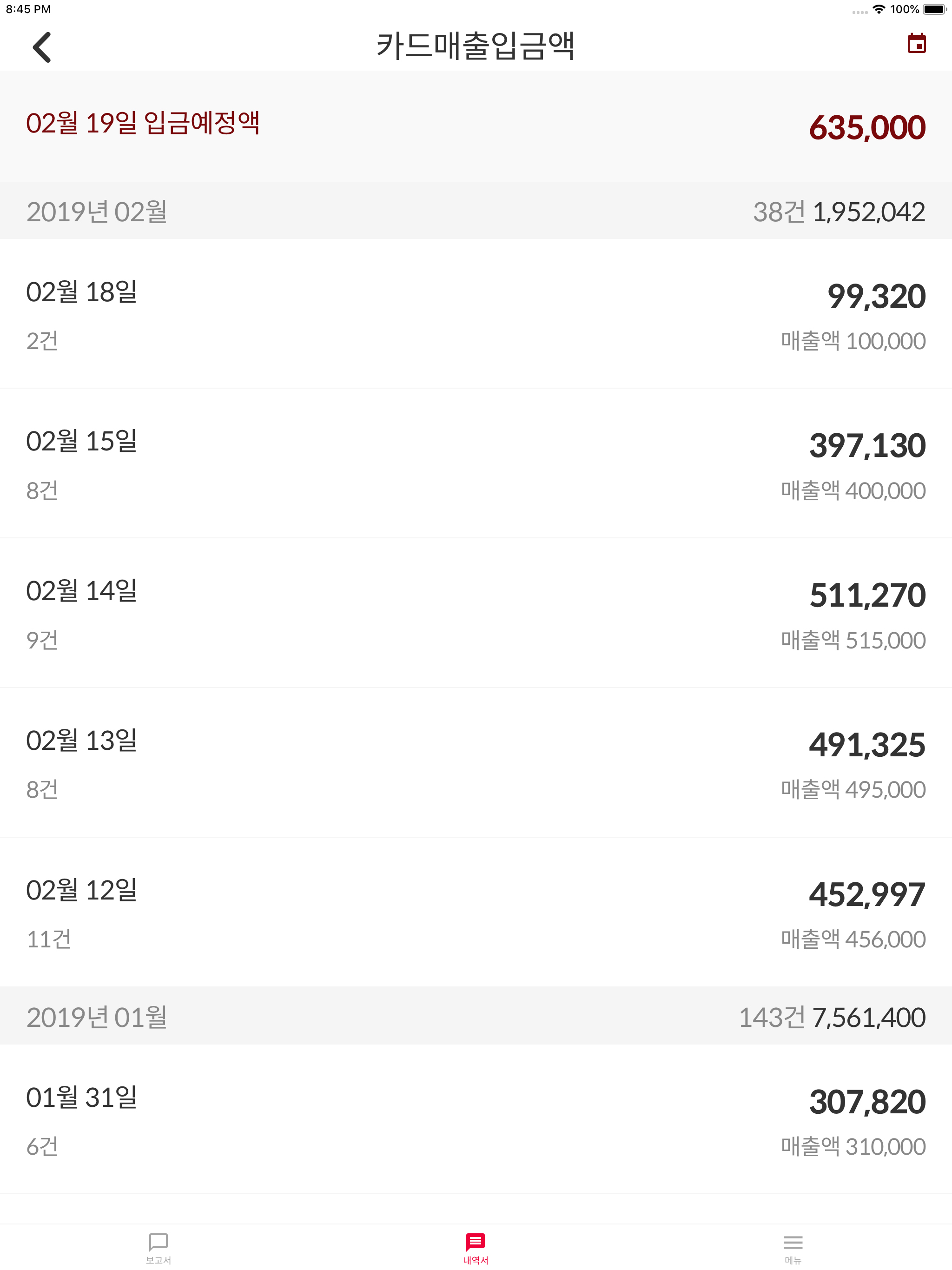Viewport: 952px width, 1270px height.
Task: Open the 01월 31일 deposit entry
Action: coord(476,1119)
